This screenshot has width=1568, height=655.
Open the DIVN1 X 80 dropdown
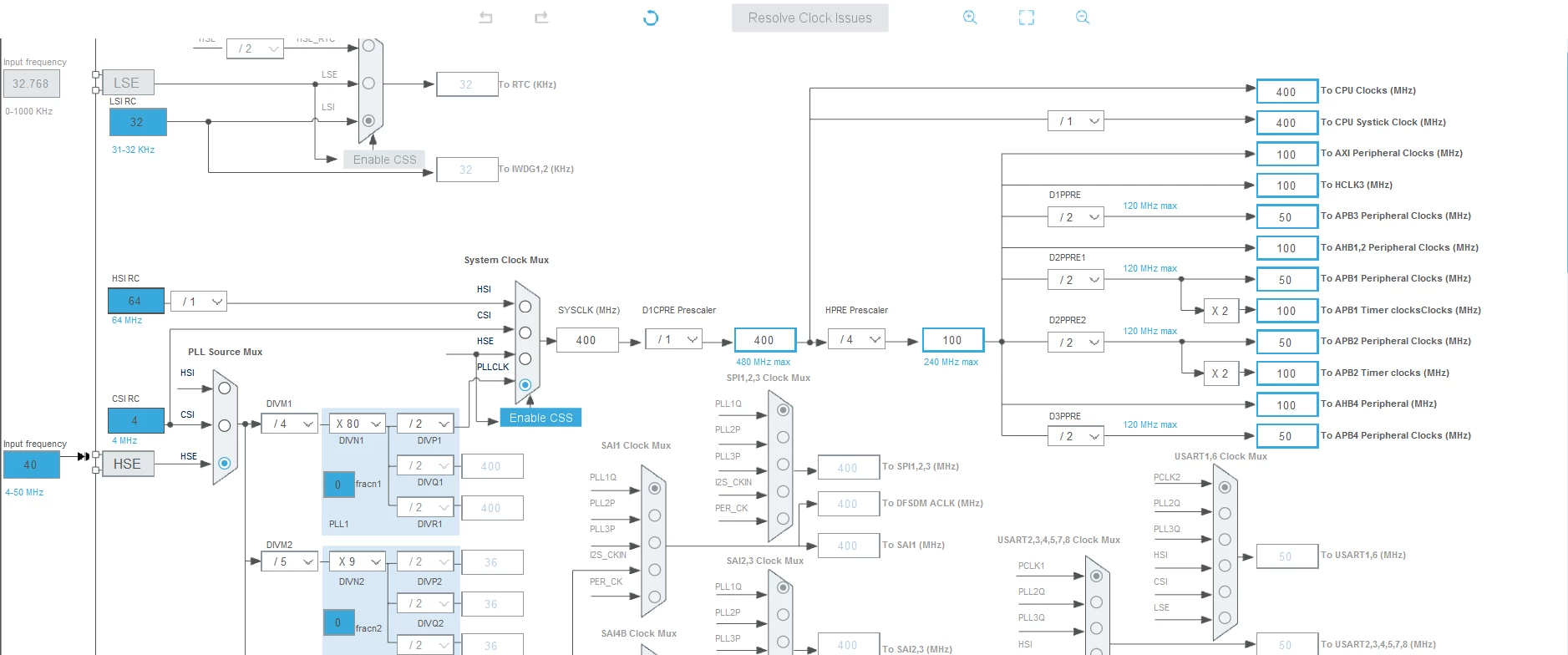pyautogui.click(x=358, y=424)
